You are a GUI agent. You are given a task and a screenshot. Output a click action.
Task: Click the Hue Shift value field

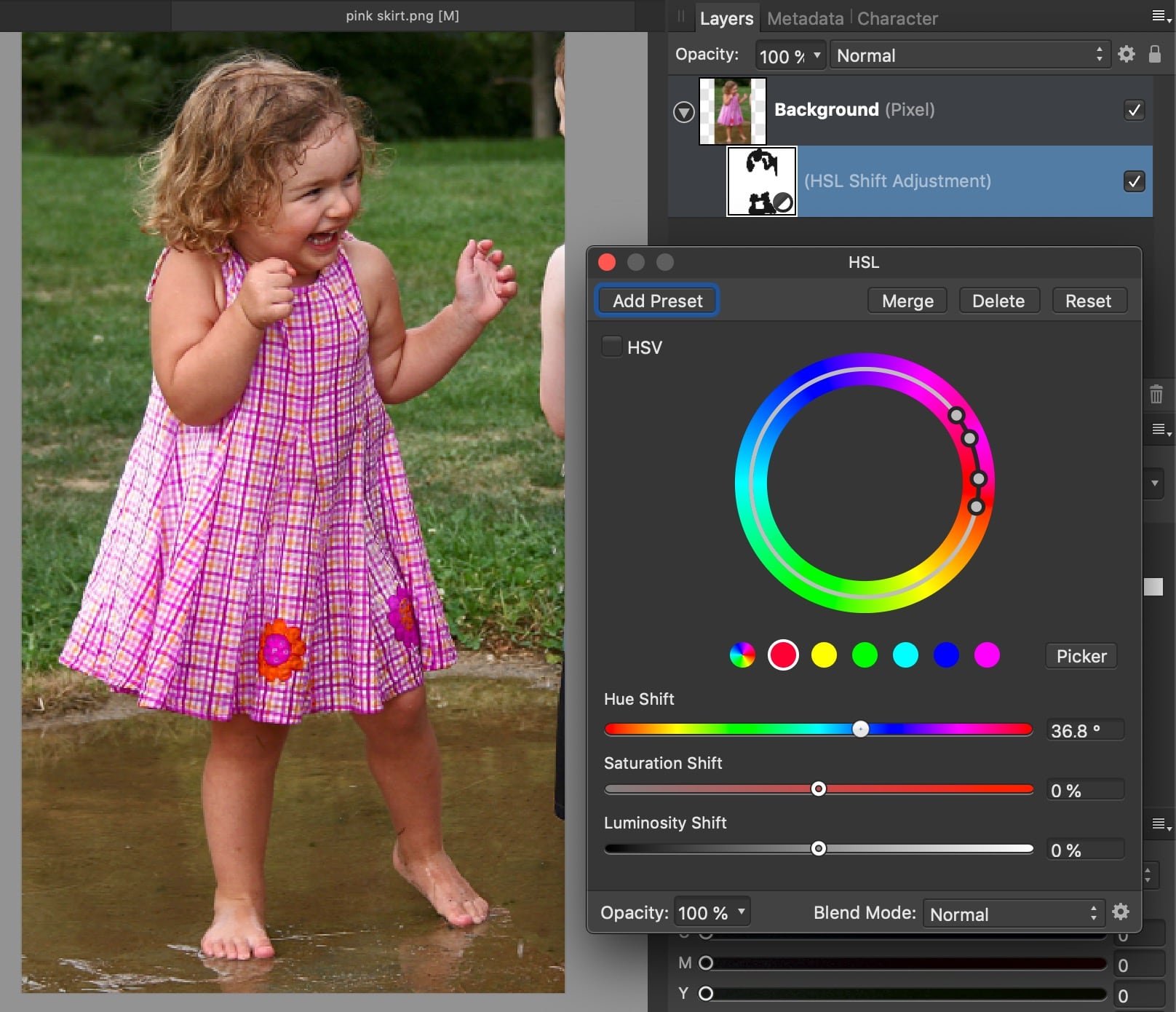[1085, 730]
